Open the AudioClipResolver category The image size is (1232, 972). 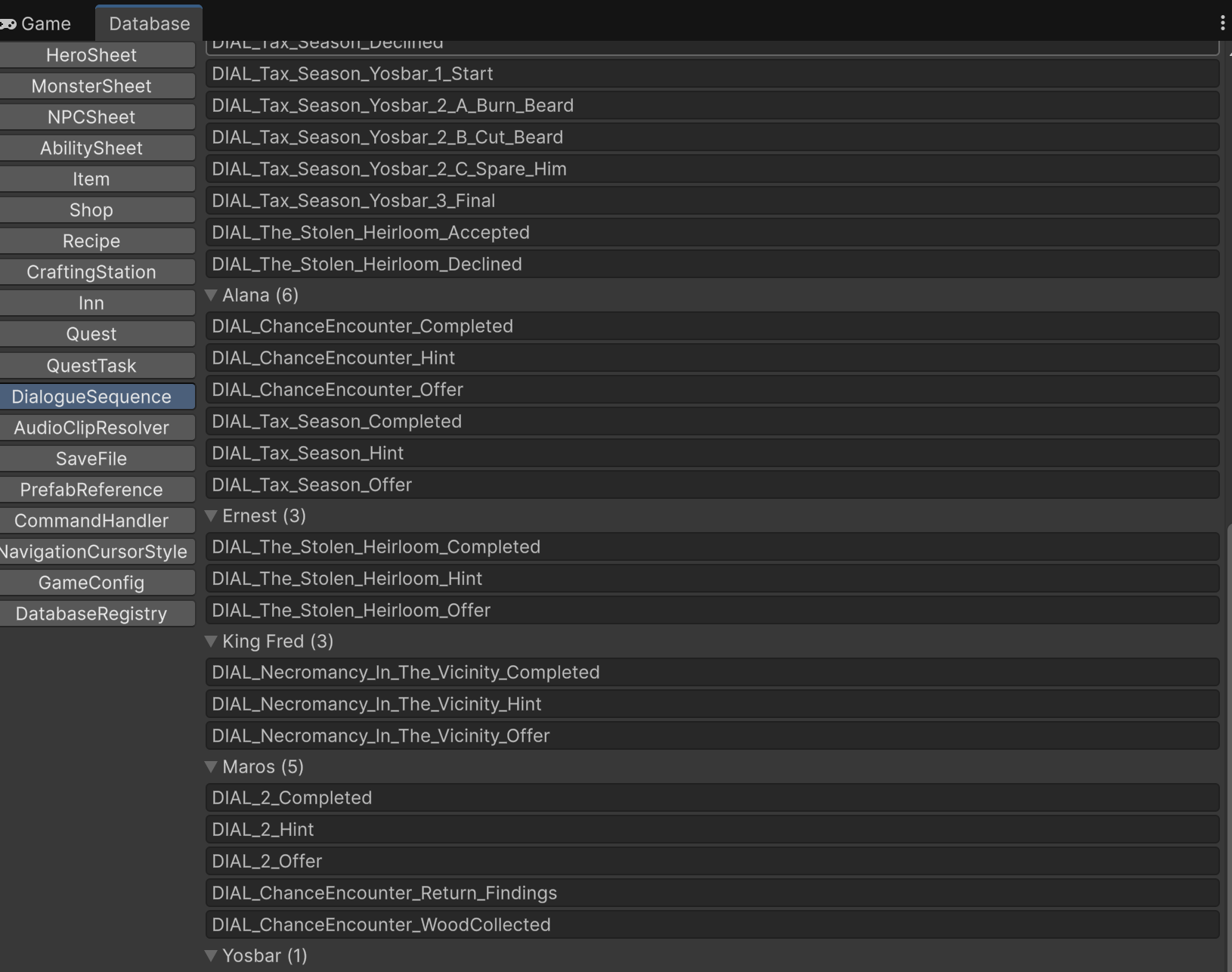[x=91, y=428]
